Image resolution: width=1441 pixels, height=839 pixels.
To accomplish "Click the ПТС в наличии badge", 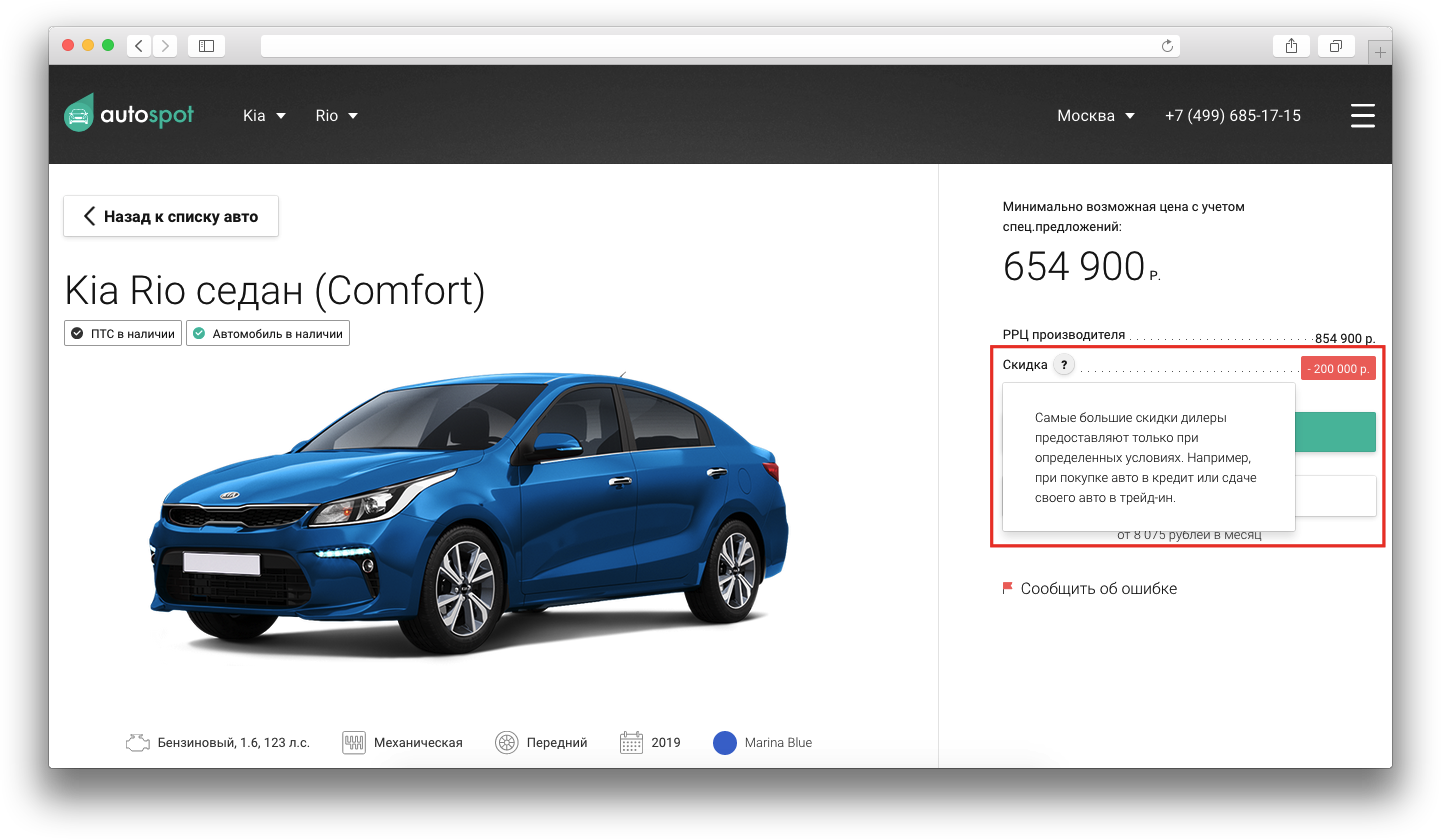I will pos(123,333).
